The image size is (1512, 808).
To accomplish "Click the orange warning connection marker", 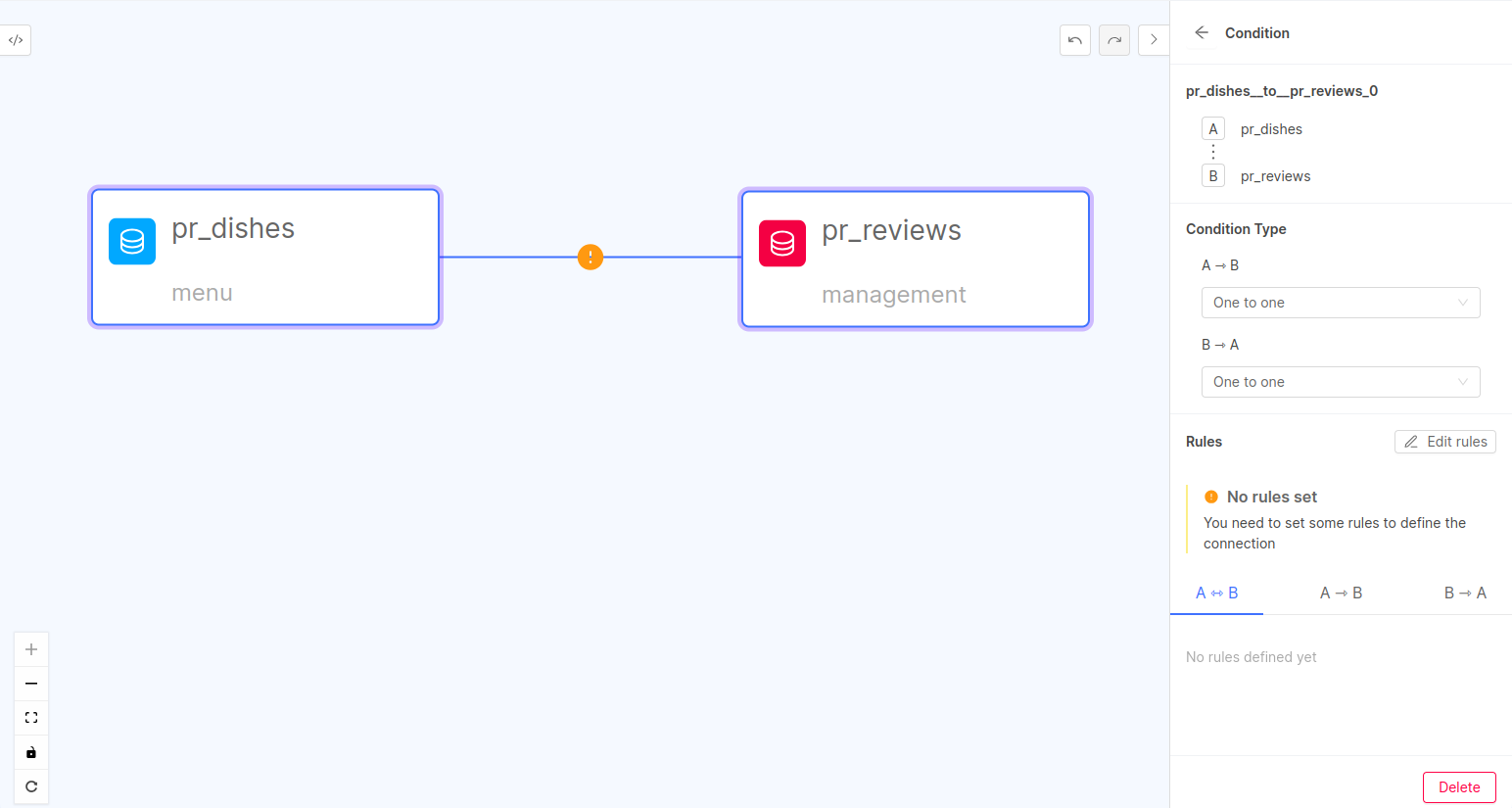I will click(591, 258).
